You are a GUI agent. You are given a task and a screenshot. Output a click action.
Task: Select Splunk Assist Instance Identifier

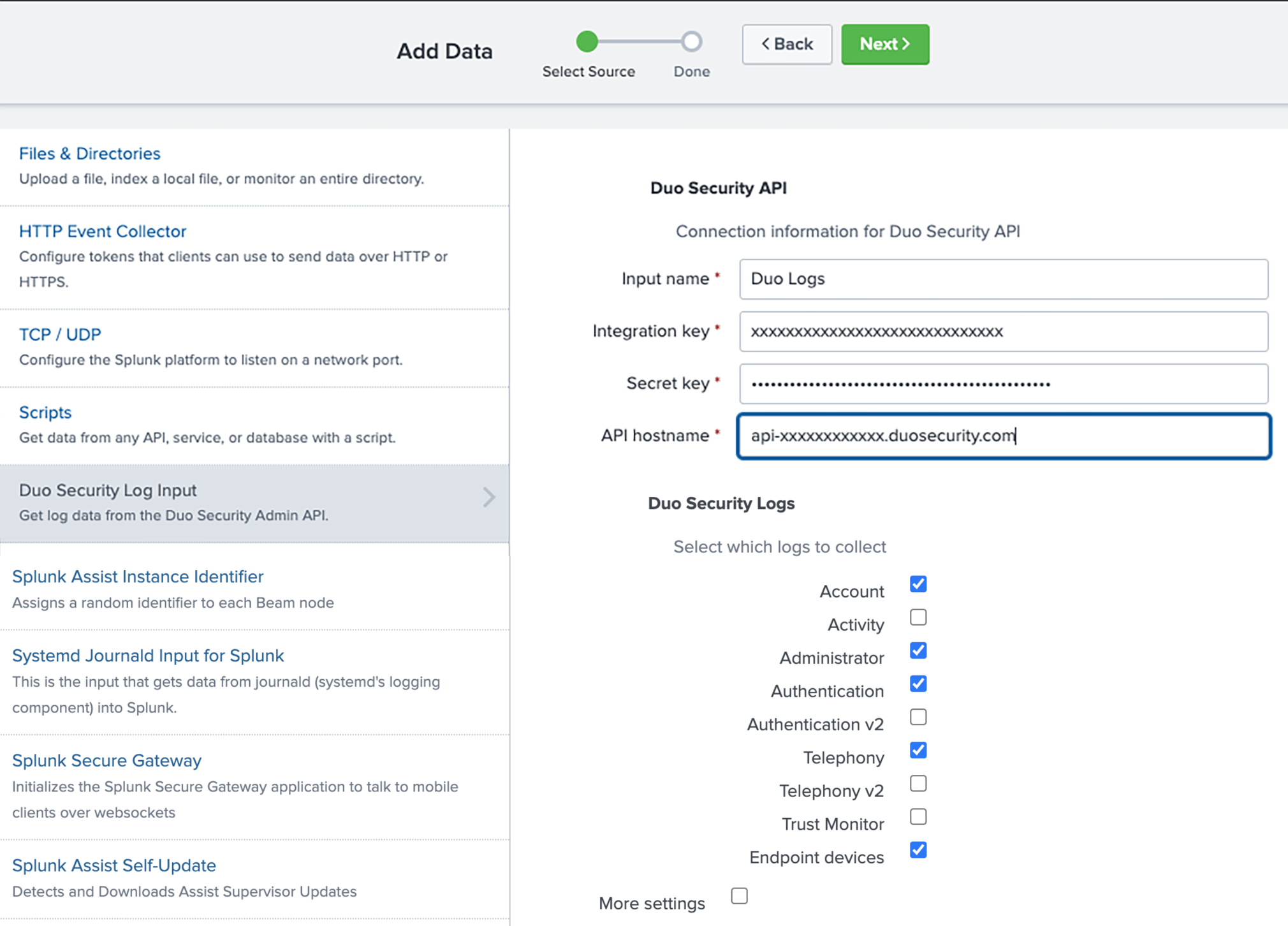tap(138, 576)
